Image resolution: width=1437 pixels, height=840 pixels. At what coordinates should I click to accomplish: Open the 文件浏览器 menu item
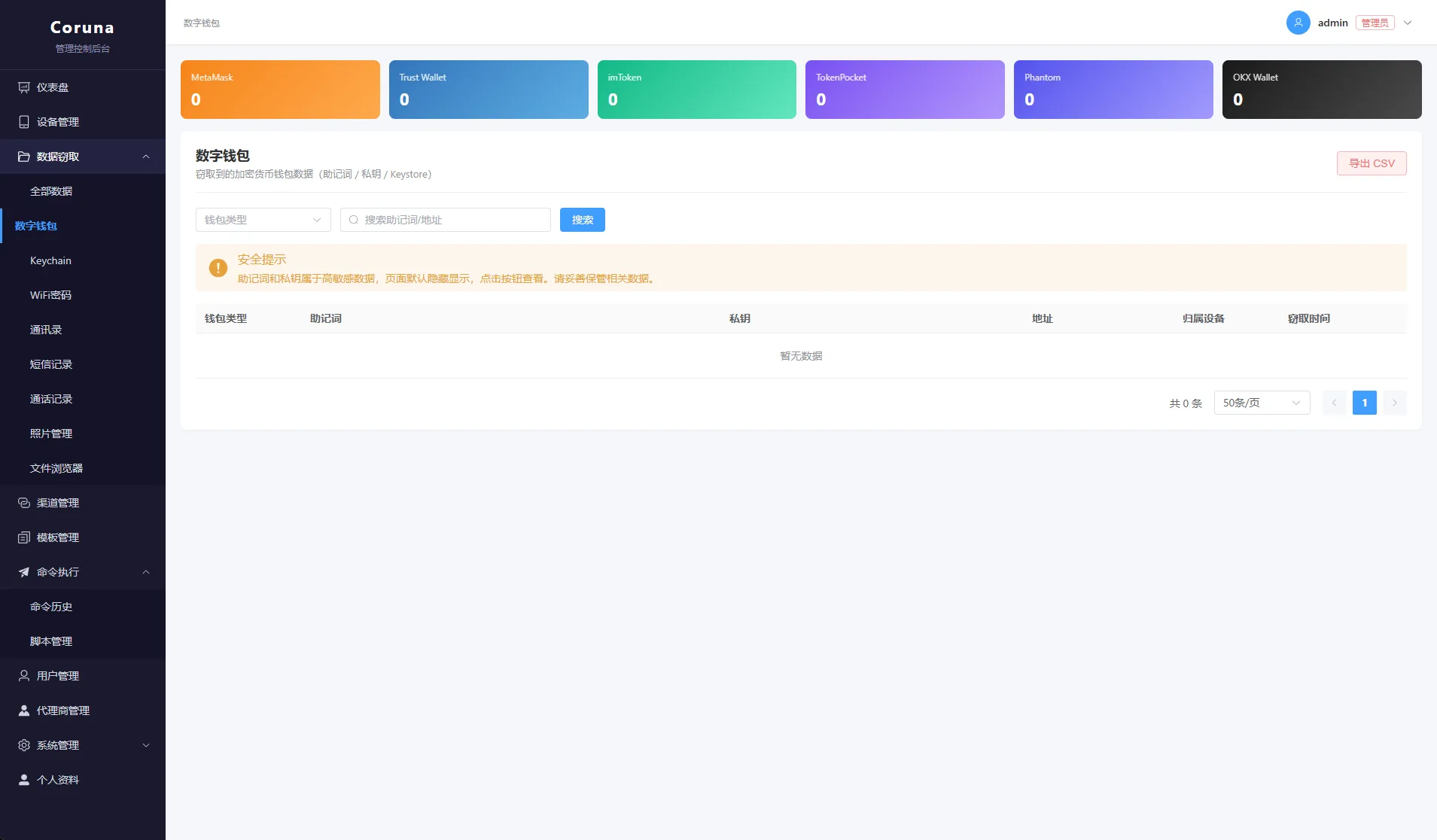tap(83, 468)
